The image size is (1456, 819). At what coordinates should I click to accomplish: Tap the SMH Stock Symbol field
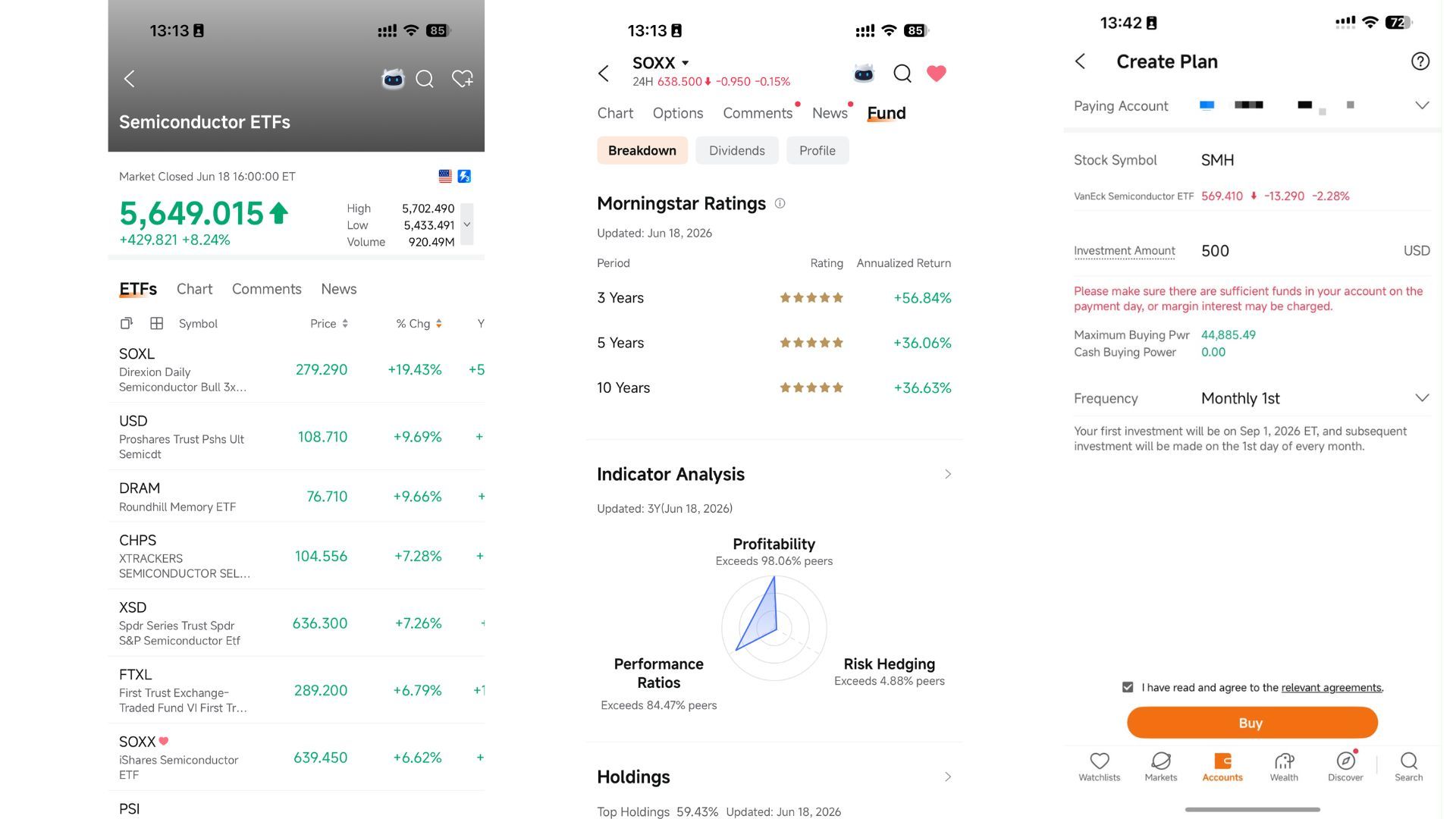coord(1253,160)
